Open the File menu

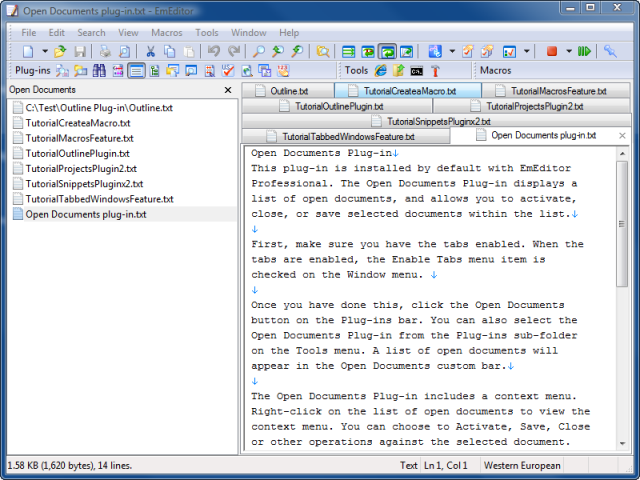pyautogui.click(x=29, y=33)
